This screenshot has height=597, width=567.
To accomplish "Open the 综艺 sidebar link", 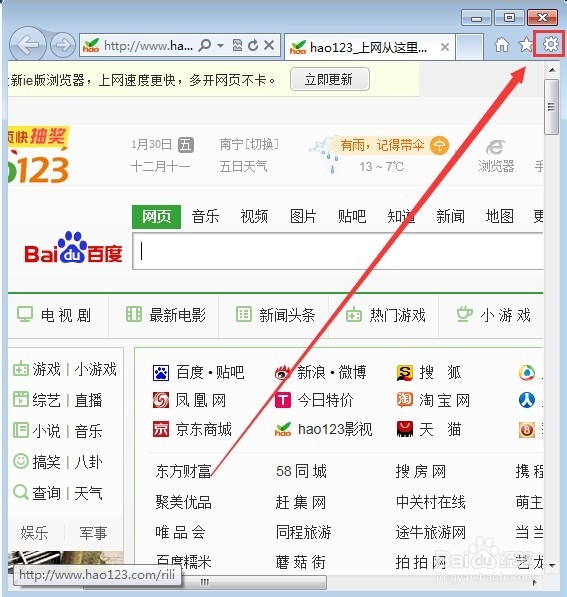I will coord(46,400).
